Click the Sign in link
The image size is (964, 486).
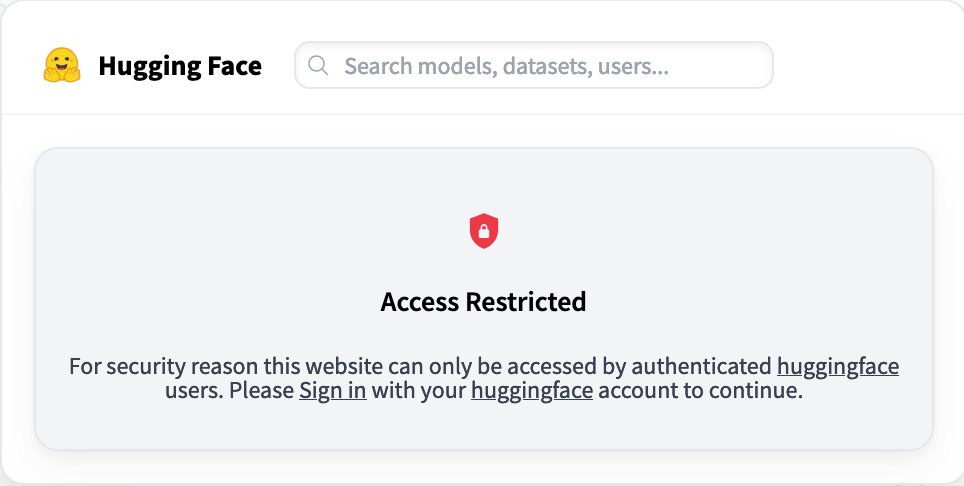point(332,391)
